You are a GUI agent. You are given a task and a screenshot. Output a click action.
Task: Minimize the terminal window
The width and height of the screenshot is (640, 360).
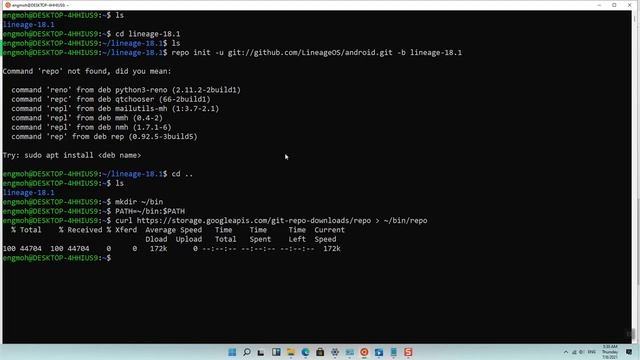pyautogui.click(x=599, y=5)
